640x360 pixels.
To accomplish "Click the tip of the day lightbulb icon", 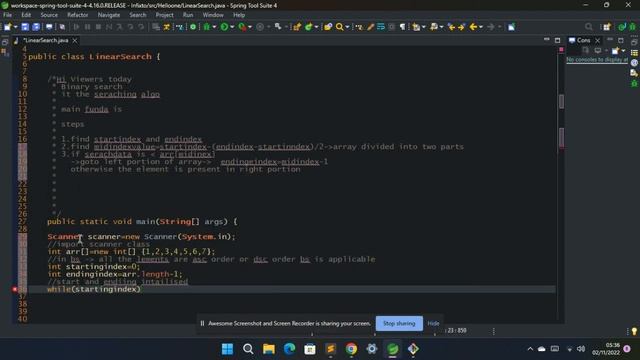I will [634, 331].
